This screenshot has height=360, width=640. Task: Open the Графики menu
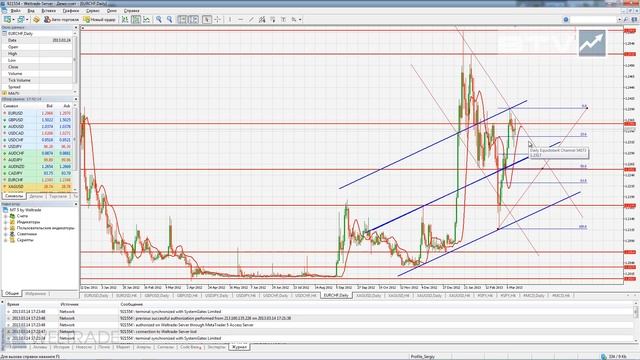point(71,11)
